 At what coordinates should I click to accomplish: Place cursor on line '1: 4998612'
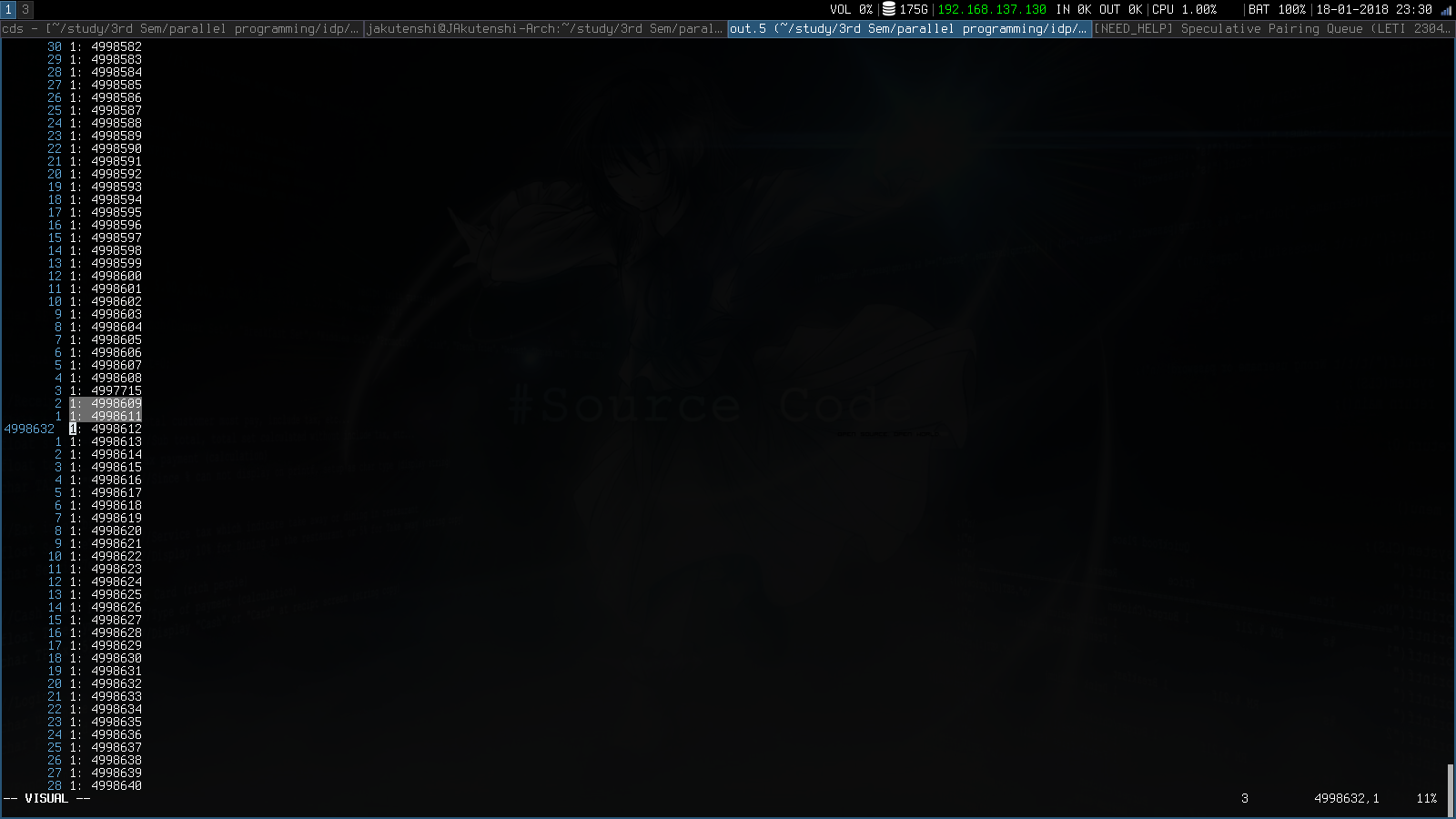(106, 429)
